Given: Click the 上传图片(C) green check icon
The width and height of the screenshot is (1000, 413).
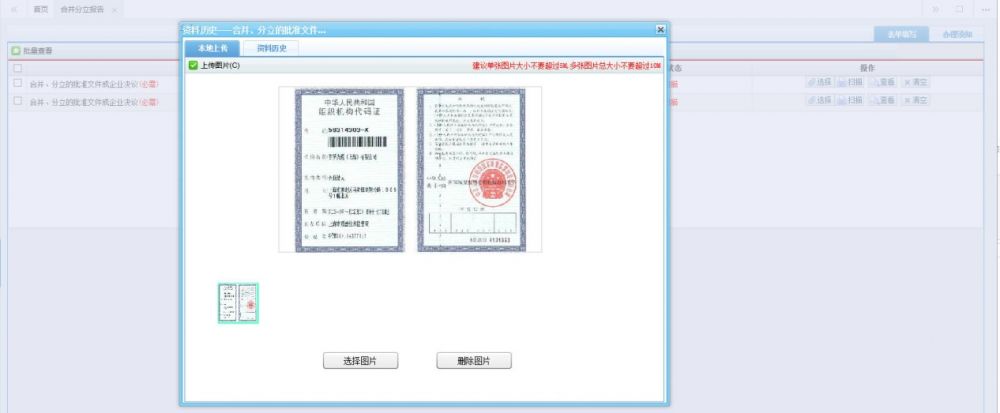Looking at the screenshot, I should click(193, 66).
